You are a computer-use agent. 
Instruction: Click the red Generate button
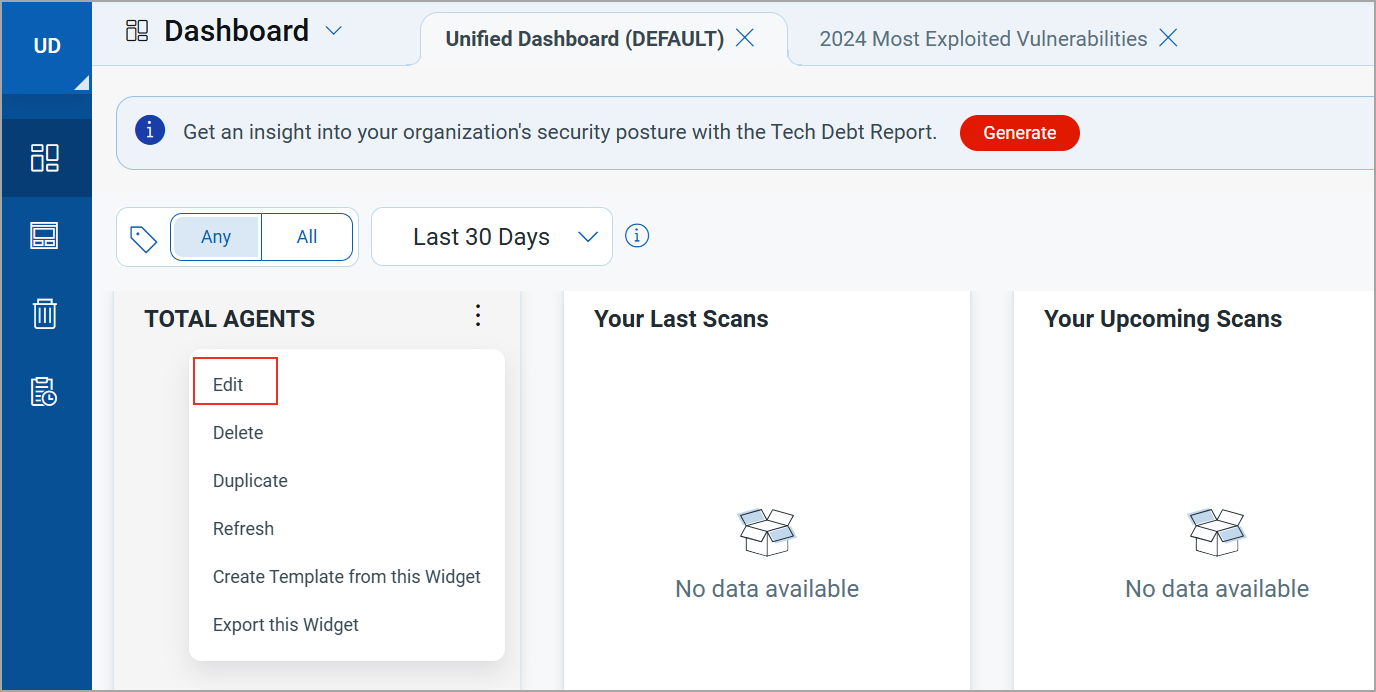(x=1020, y=133)
